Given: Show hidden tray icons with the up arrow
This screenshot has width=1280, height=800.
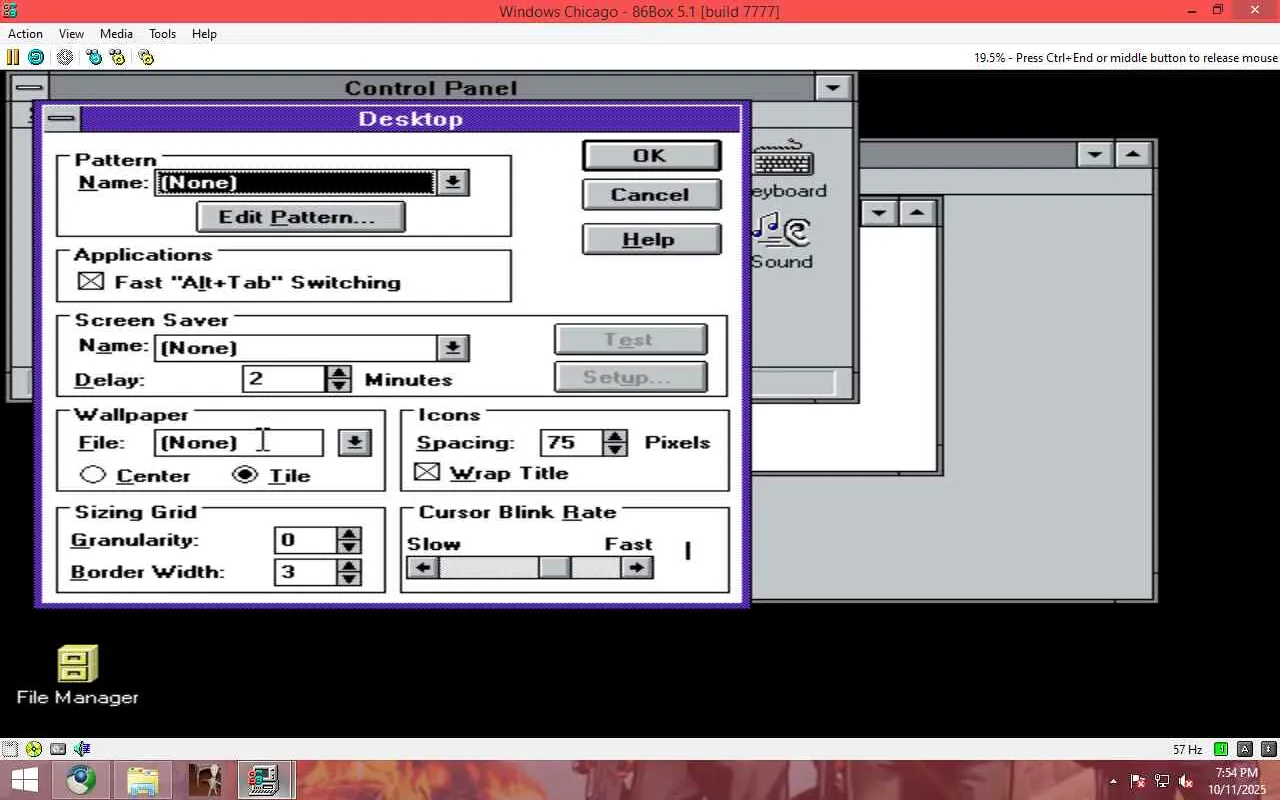Looking at the screenshot, I should pyautogui.click(x=1113, y=781).
